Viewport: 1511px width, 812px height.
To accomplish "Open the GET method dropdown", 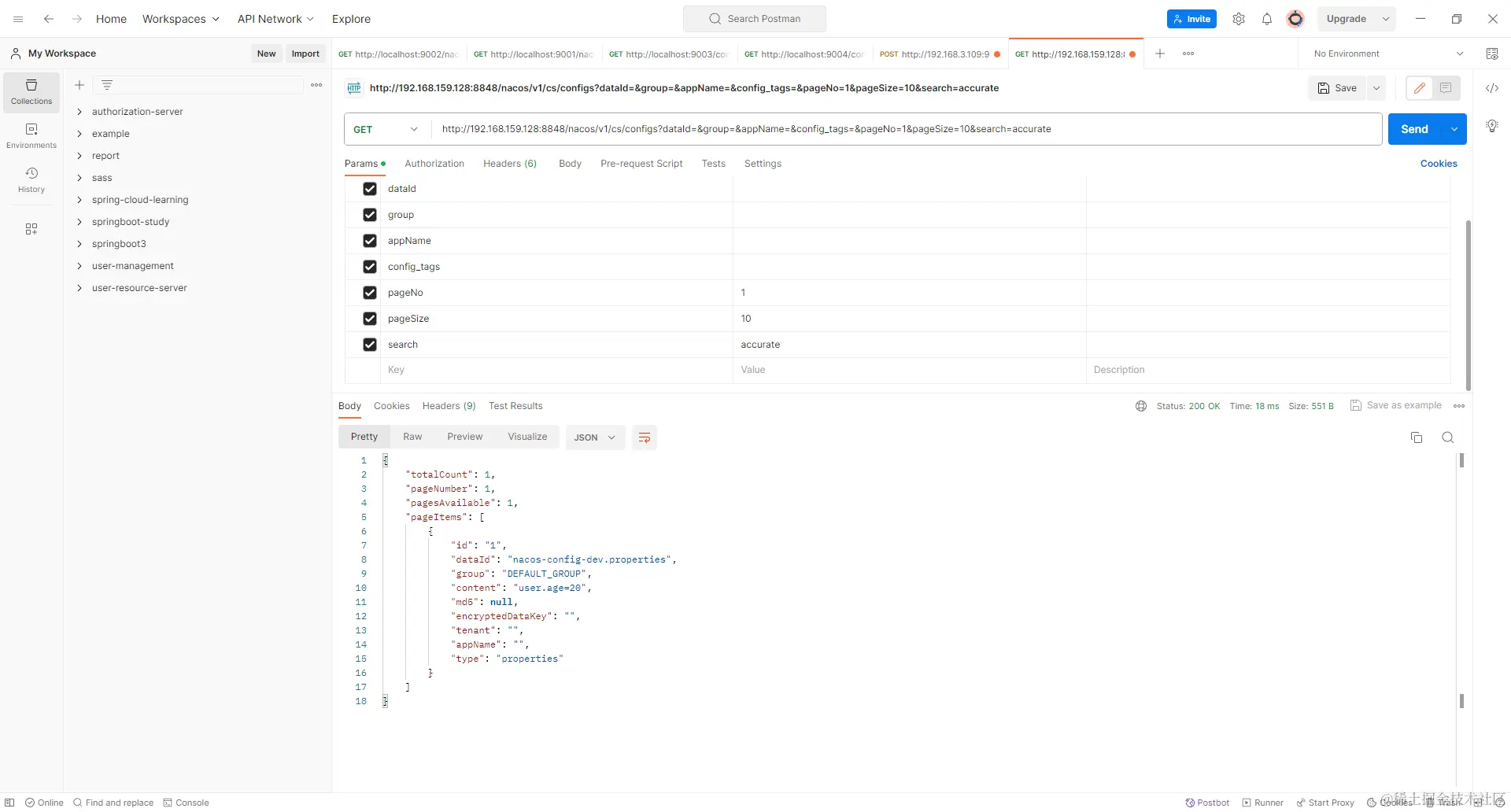I will pos(387,129).
